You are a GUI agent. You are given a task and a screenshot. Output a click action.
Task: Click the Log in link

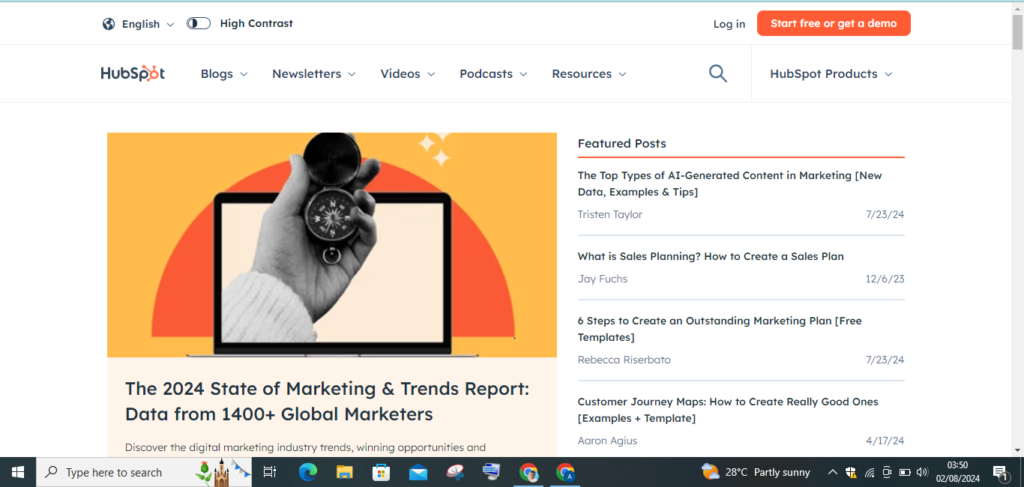729,24
